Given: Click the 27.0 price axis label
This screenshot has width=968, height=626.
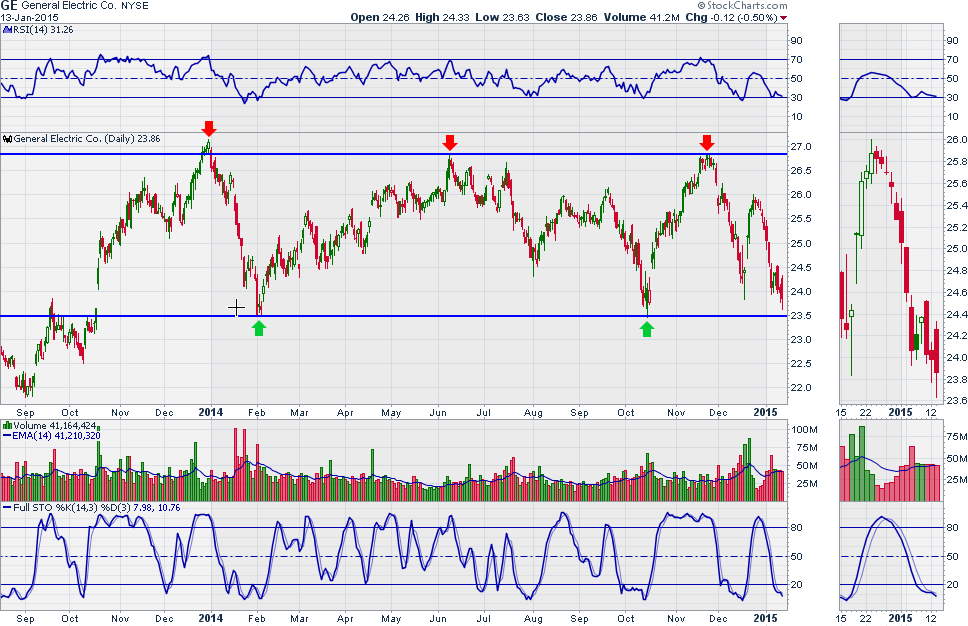Looking at the screenshot, I should 801,147.
